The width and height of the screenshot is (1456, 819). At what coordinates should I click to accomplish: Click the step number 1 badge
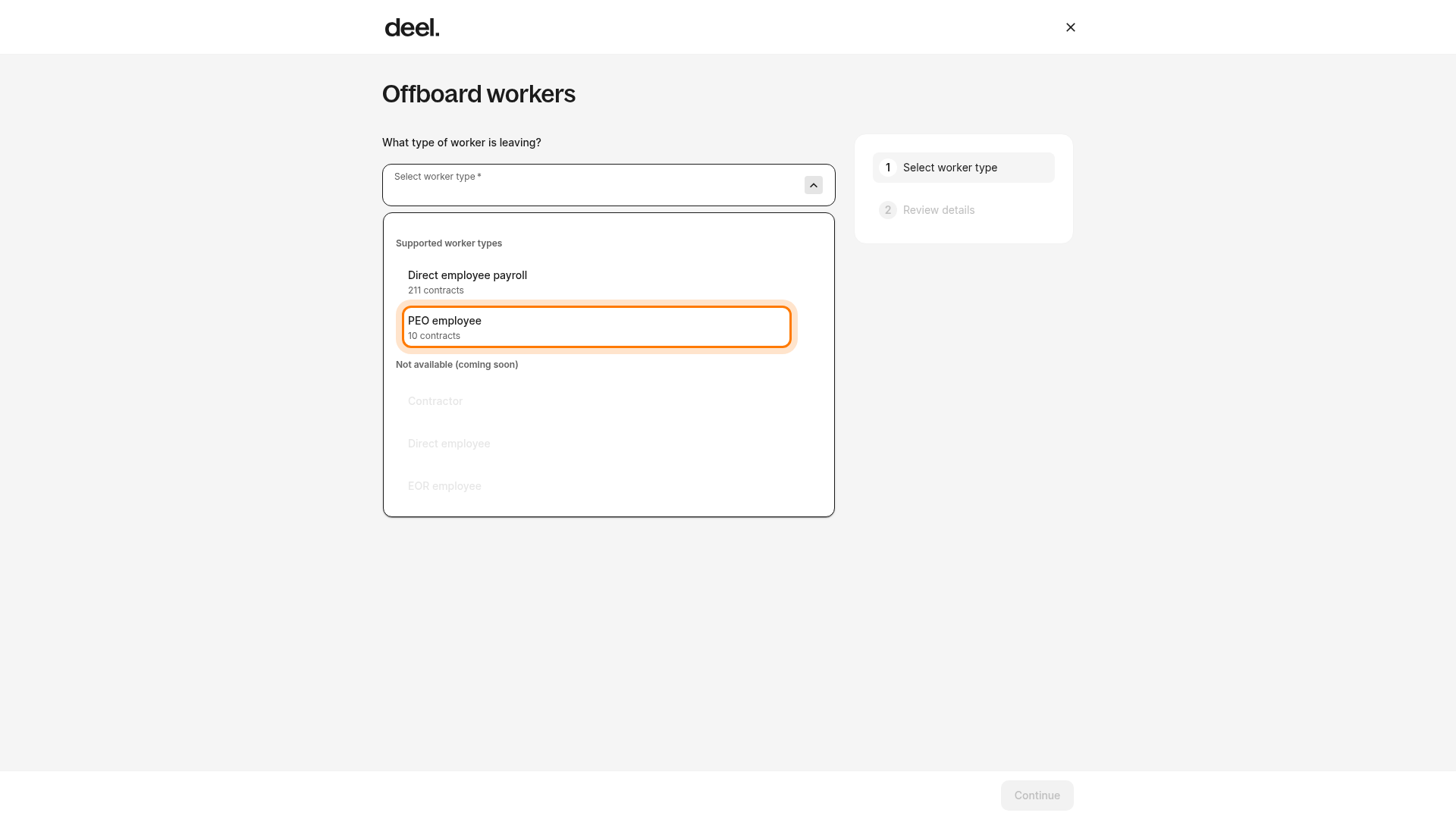[x=887, y=168]
